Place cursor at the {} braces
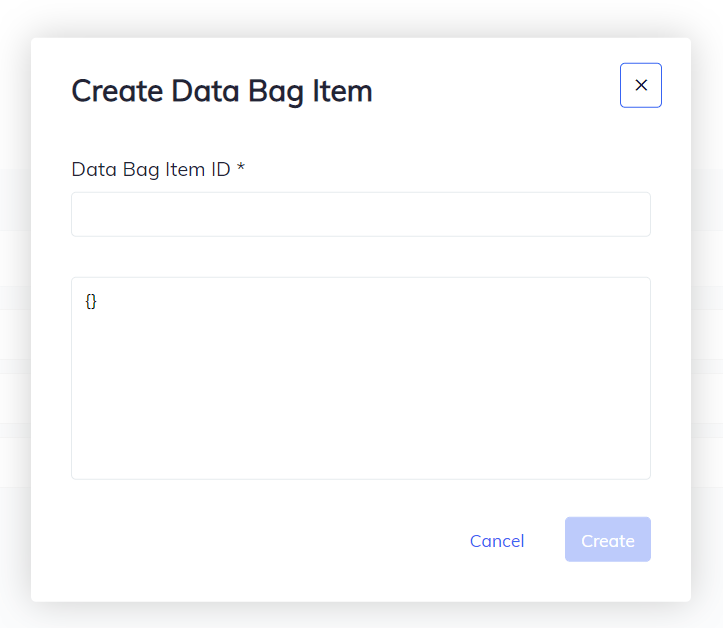 pyautogui.click(x=91, y=300)
